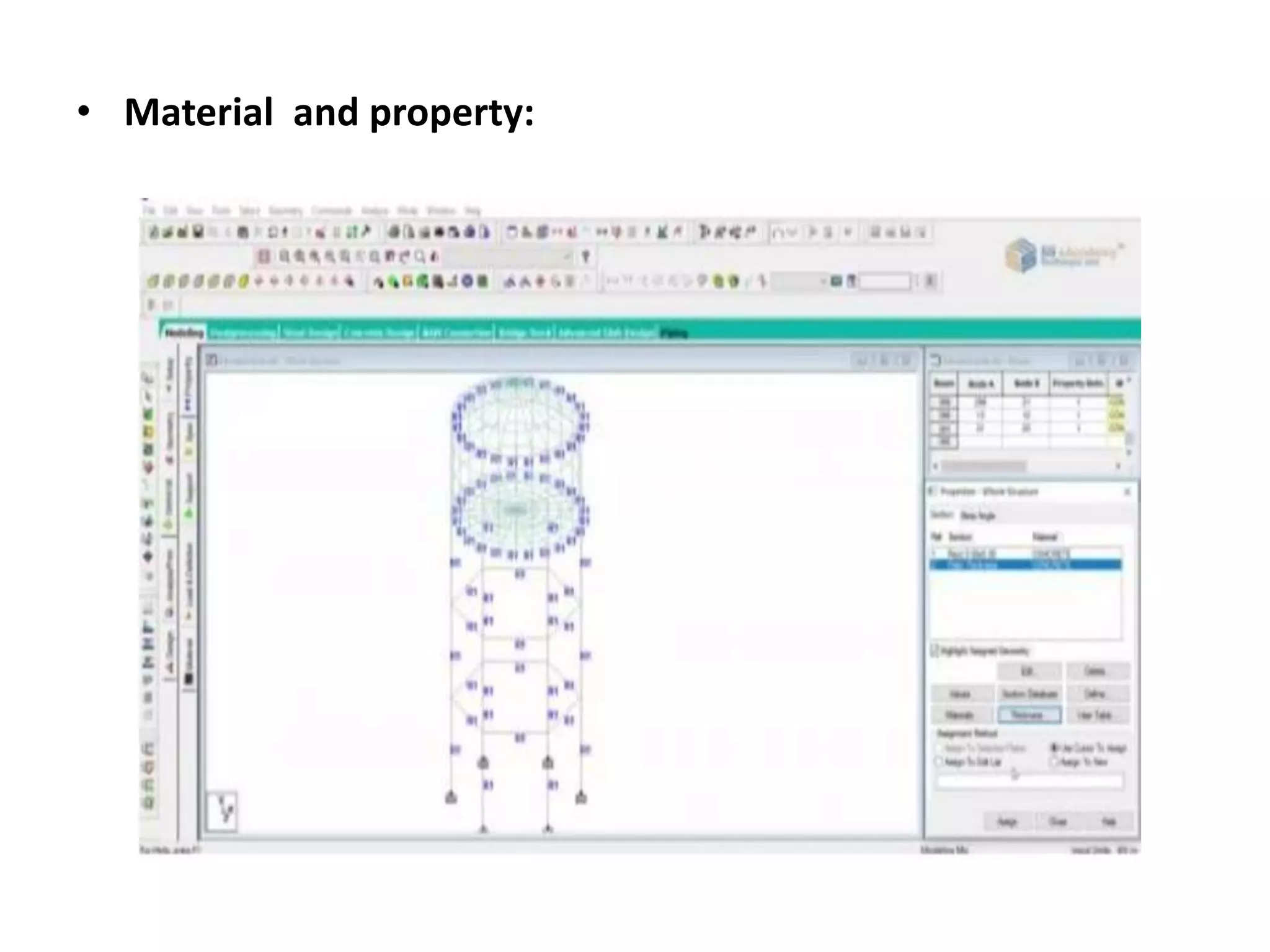Click the first magnifier zoom icon
The width and height of the screenshot is (1270, 952).
pyautogui.click(x=284, y=256)
